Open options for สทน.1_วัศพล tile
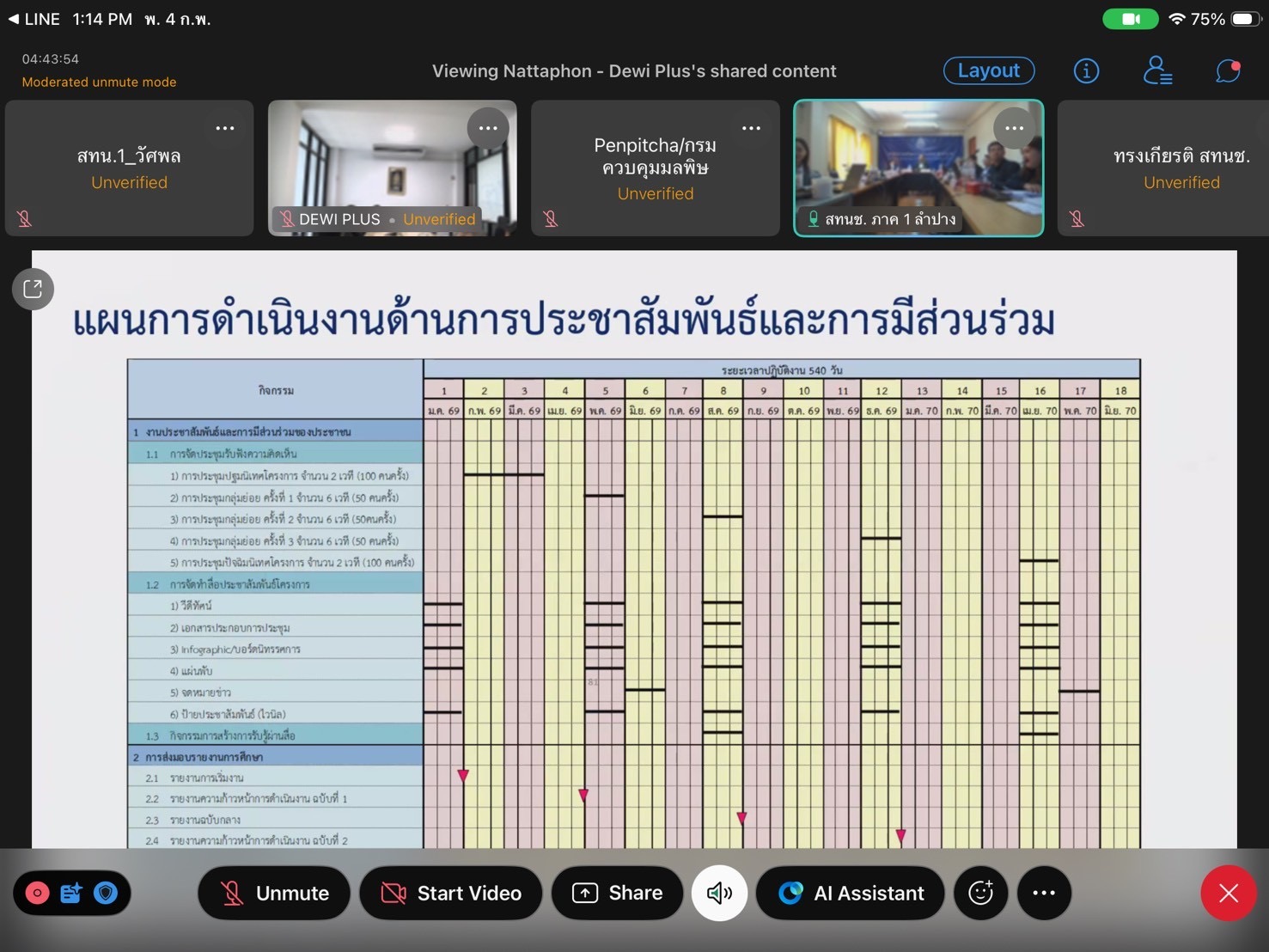Viewport: 1269px width, 952px height. point(225,128)
